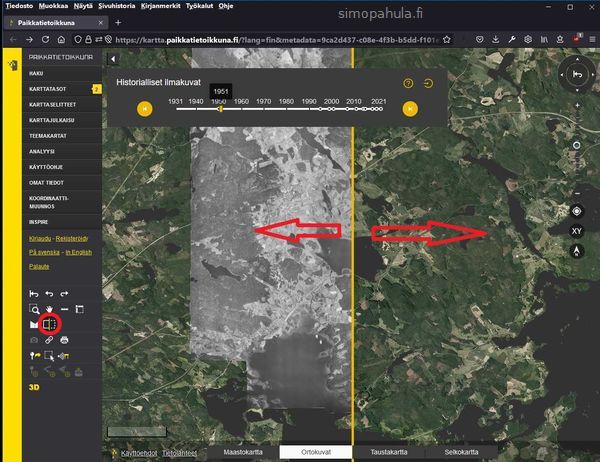Viewport: 600px width, 462px height.
Task: Click the 1951 handle on the timeline slider
Action: coord(219,108)
